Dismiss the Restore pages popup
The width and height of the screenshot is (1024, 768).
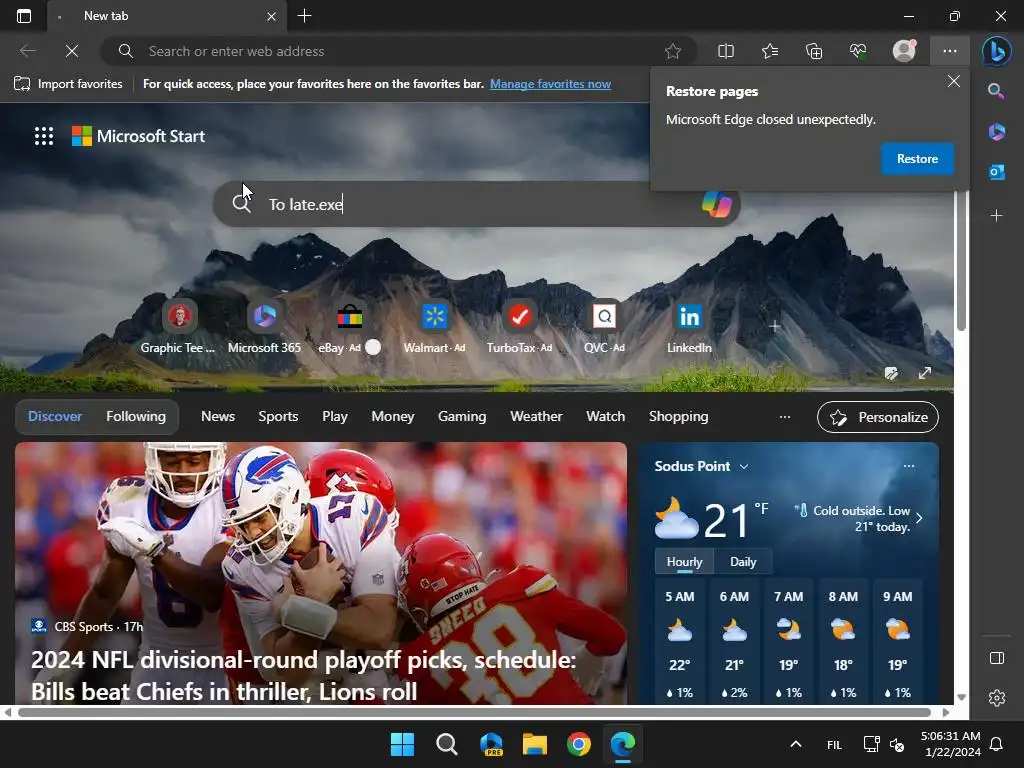coord(953,82)
